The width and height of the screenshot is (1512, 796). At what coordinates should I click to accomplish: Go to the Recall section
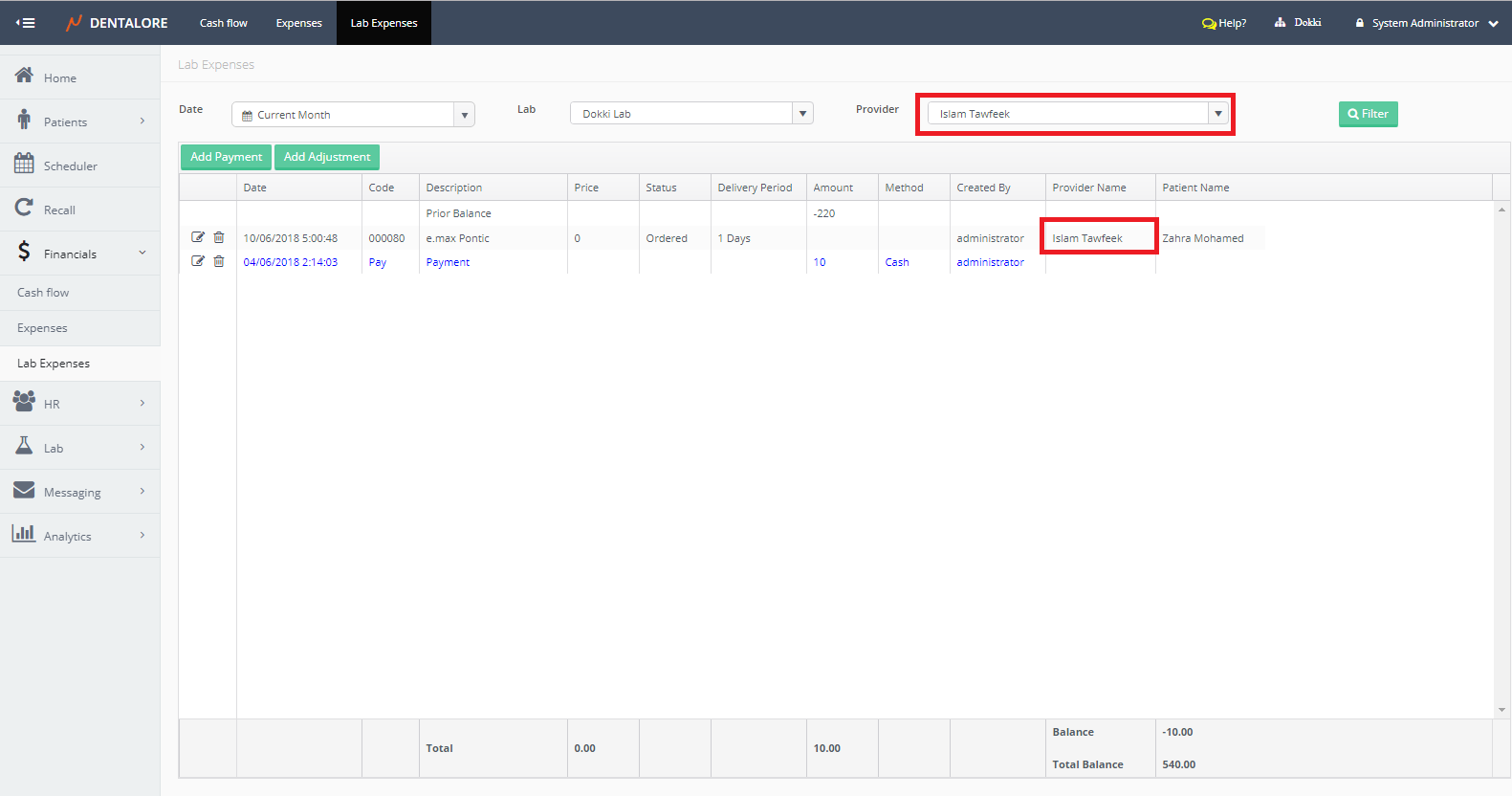tap(59, 210)
